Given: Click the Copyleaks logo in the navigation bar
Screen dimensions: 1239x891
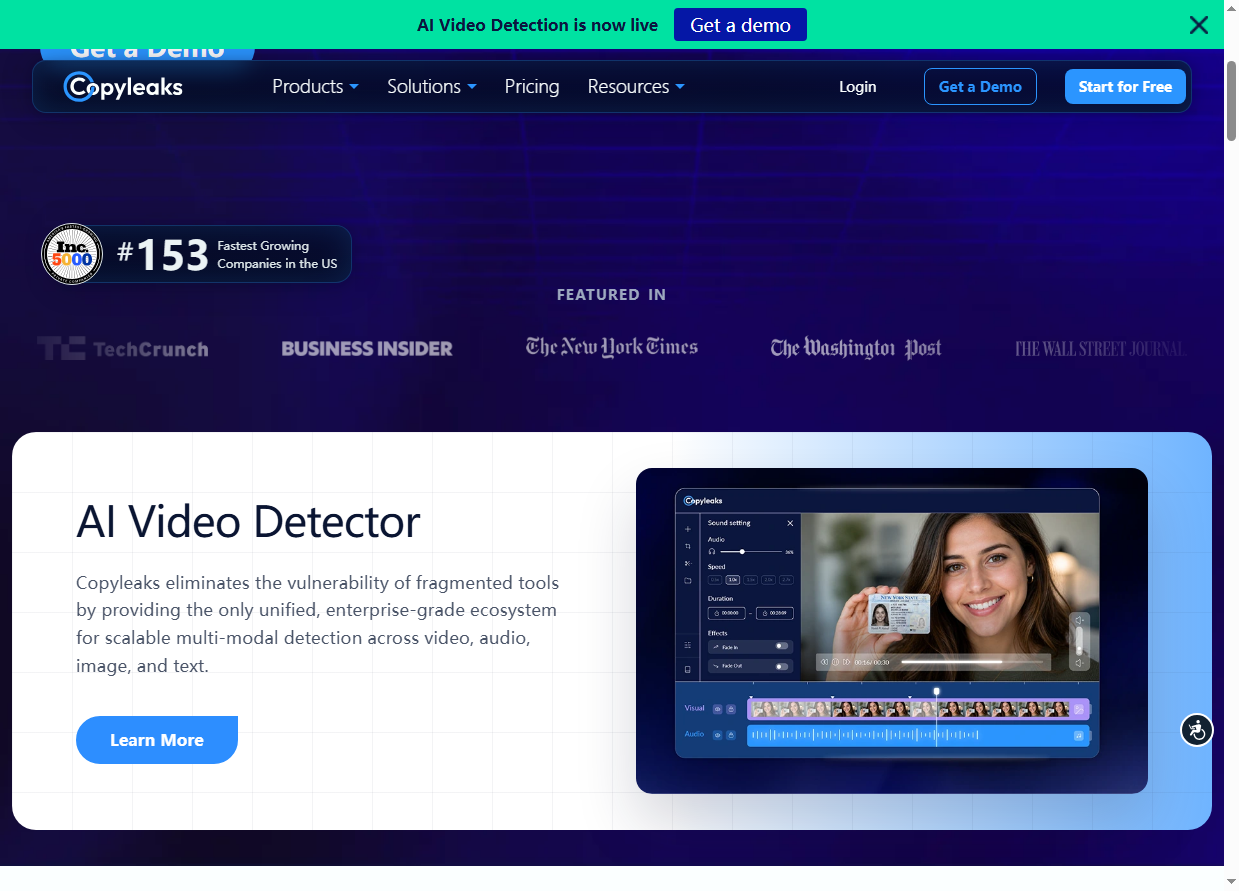Looking at the screenshot, I should [123, 87].
